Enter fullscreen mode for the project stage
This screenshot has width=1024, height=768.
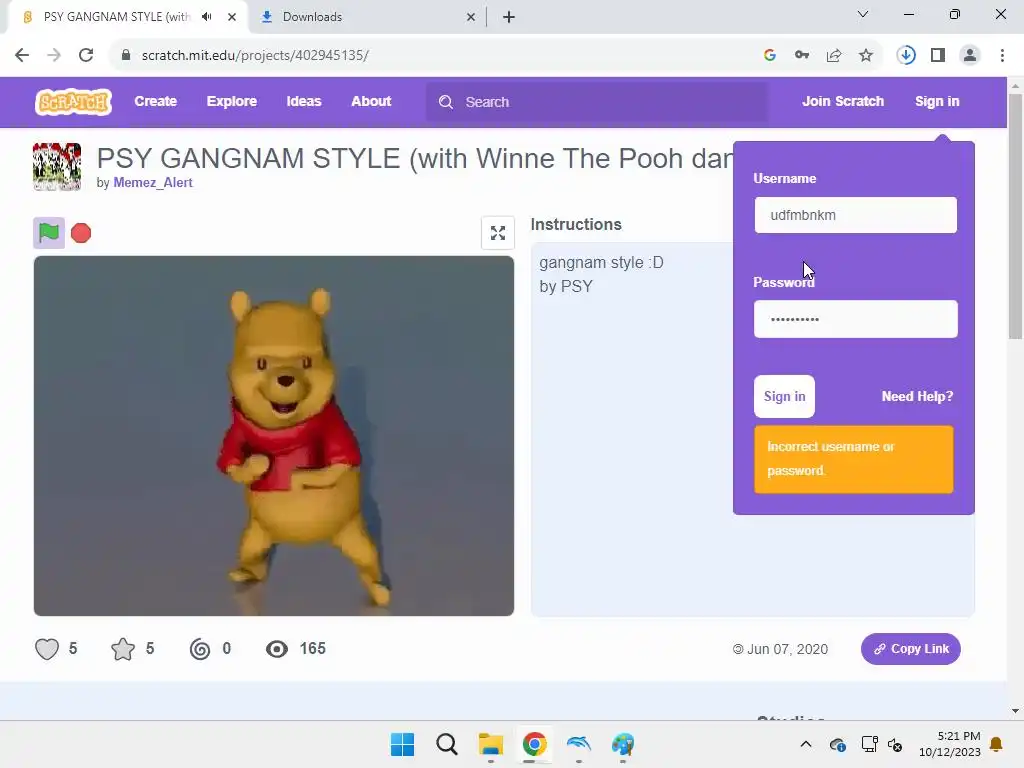(498, 233)
